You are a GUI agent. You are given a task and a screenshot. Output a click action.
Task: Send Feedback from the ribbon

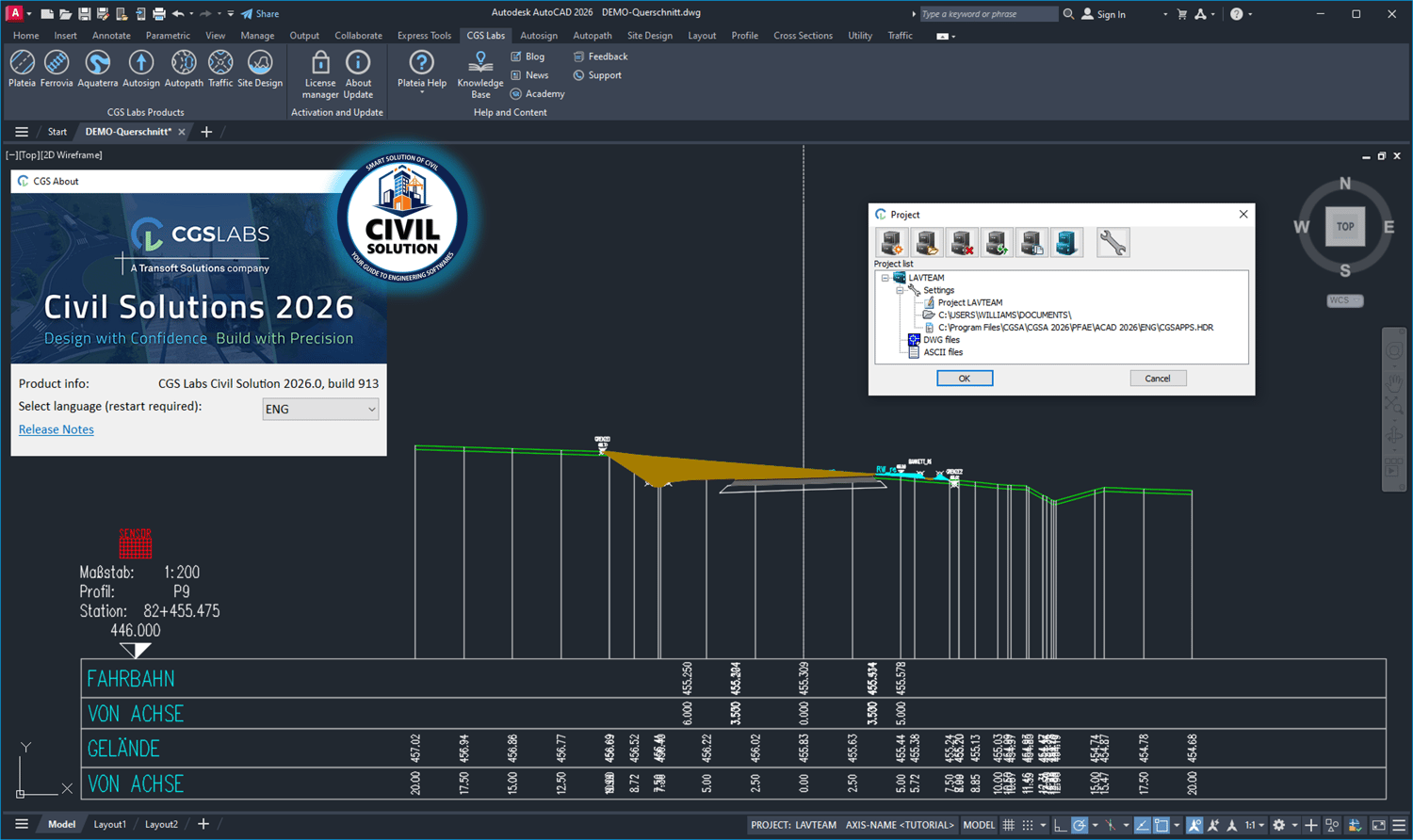[x=600, y=57]
